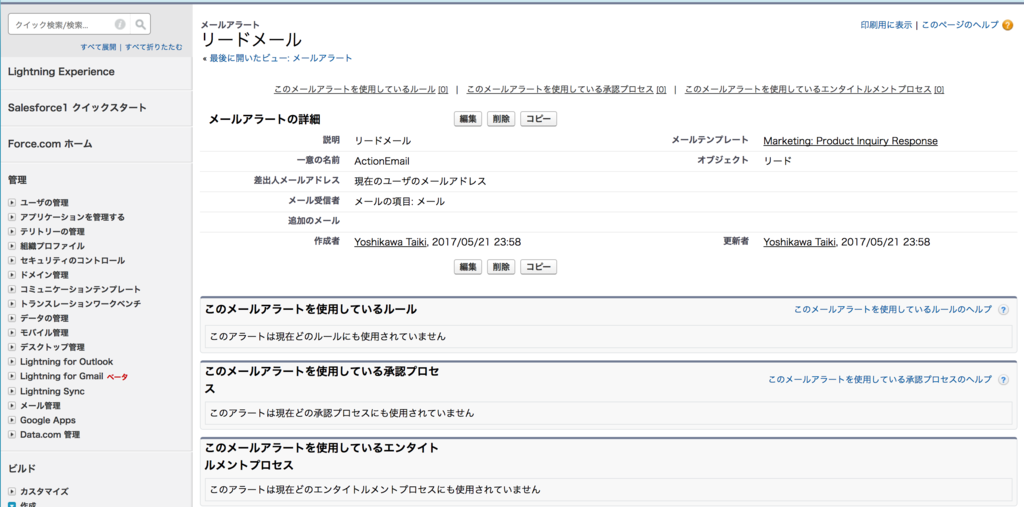Expand ユーザの管理 tree node
Viewport: 1024px width, 507px height.
tap(12, 203)
